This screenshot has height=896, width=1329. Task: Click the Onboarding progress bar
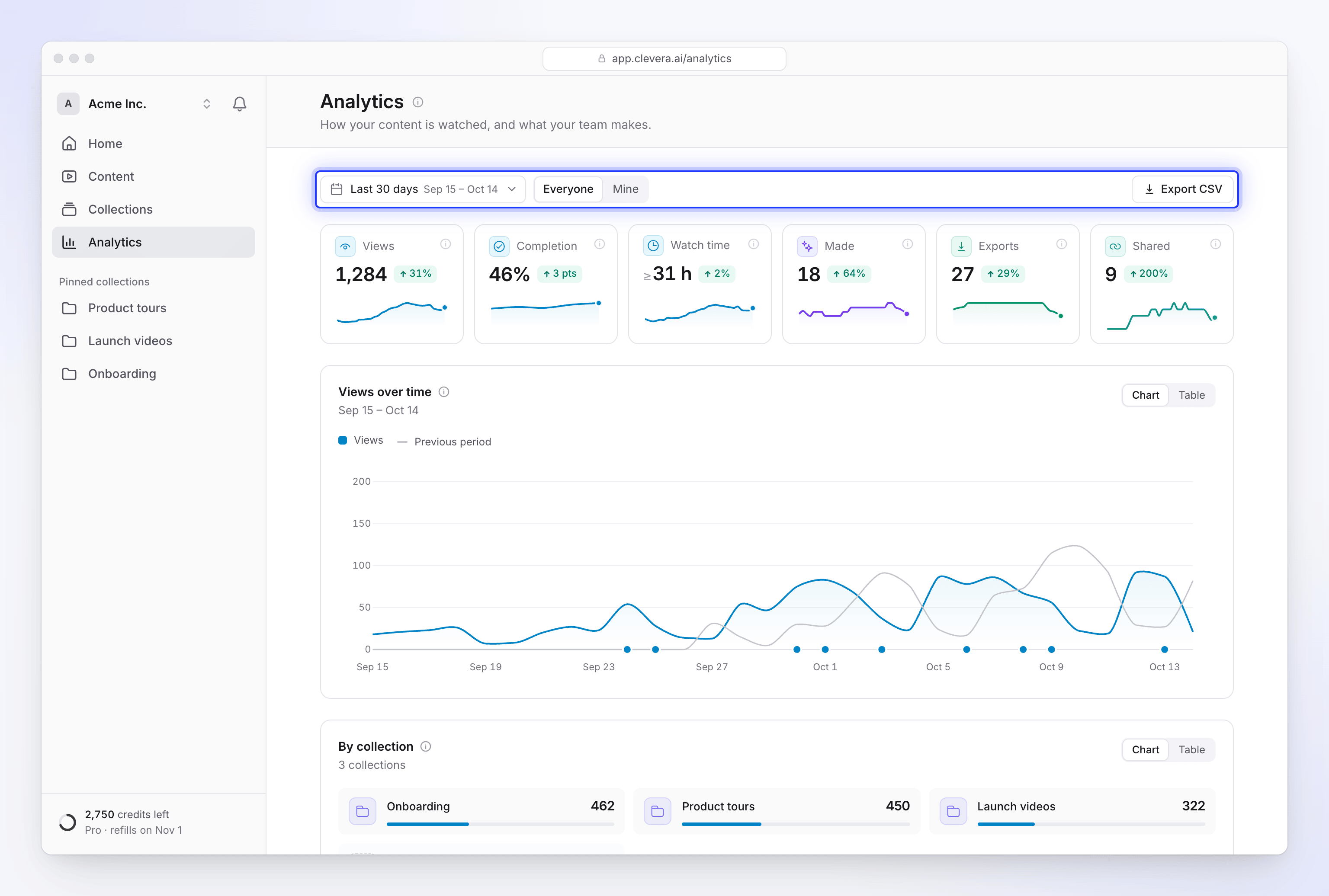coord(500,824)
